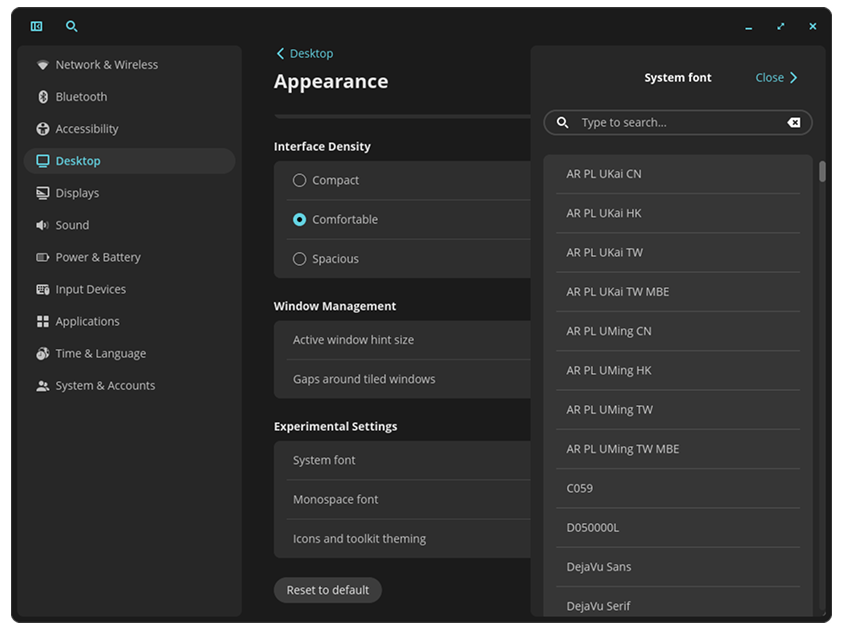Choose C059 font
The width and height of the screenshot is (842, 630).
(x=678, y=488)
